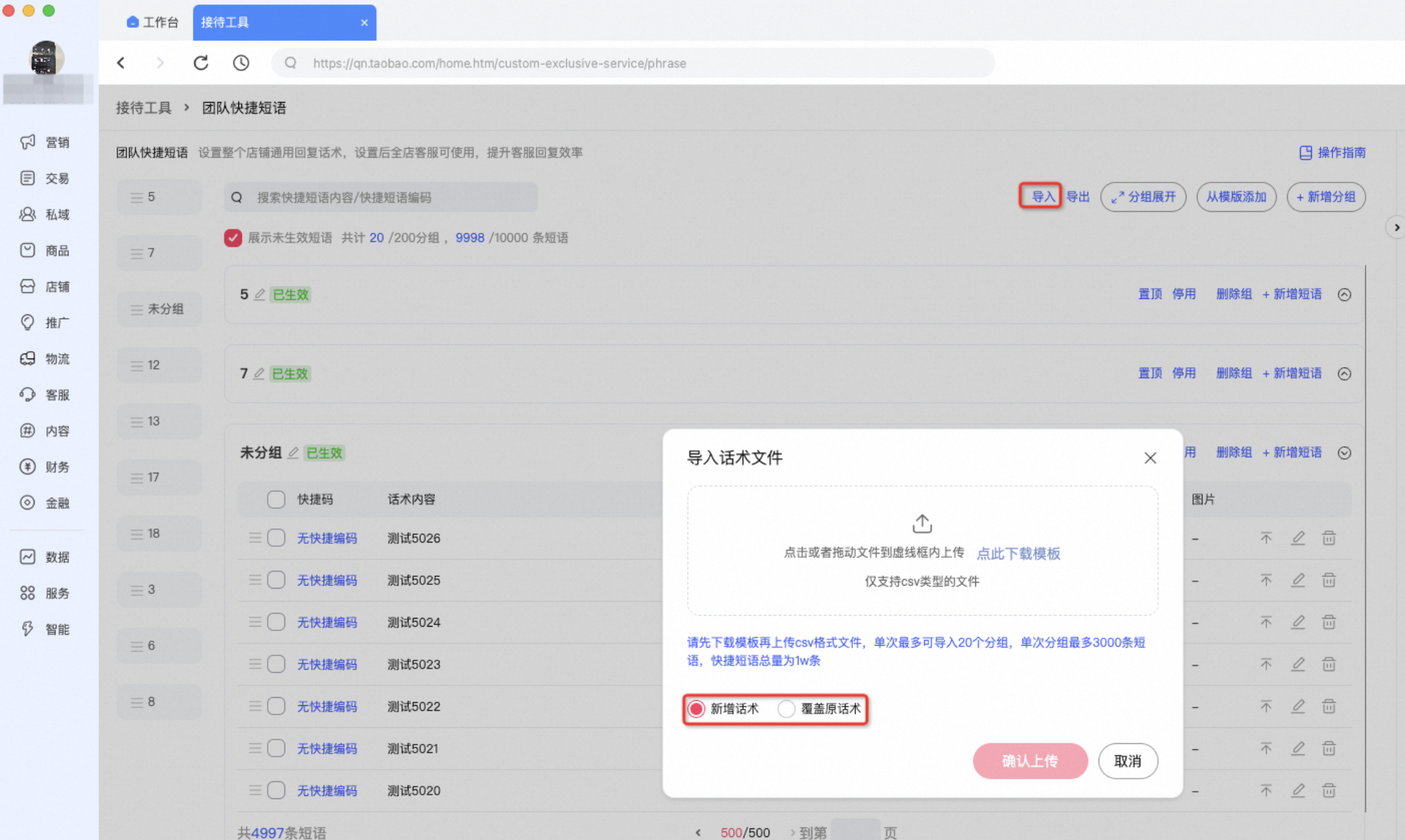The width and height of the screenshot is (1405, 840).
Task: Select group 未分组 in the left group list
Action: 159,309
